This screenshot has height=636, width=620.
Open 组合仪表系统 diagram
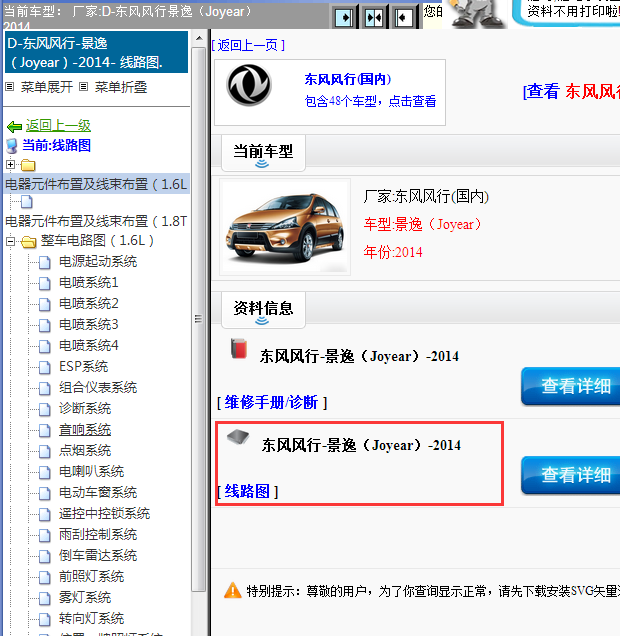[98, 387]
